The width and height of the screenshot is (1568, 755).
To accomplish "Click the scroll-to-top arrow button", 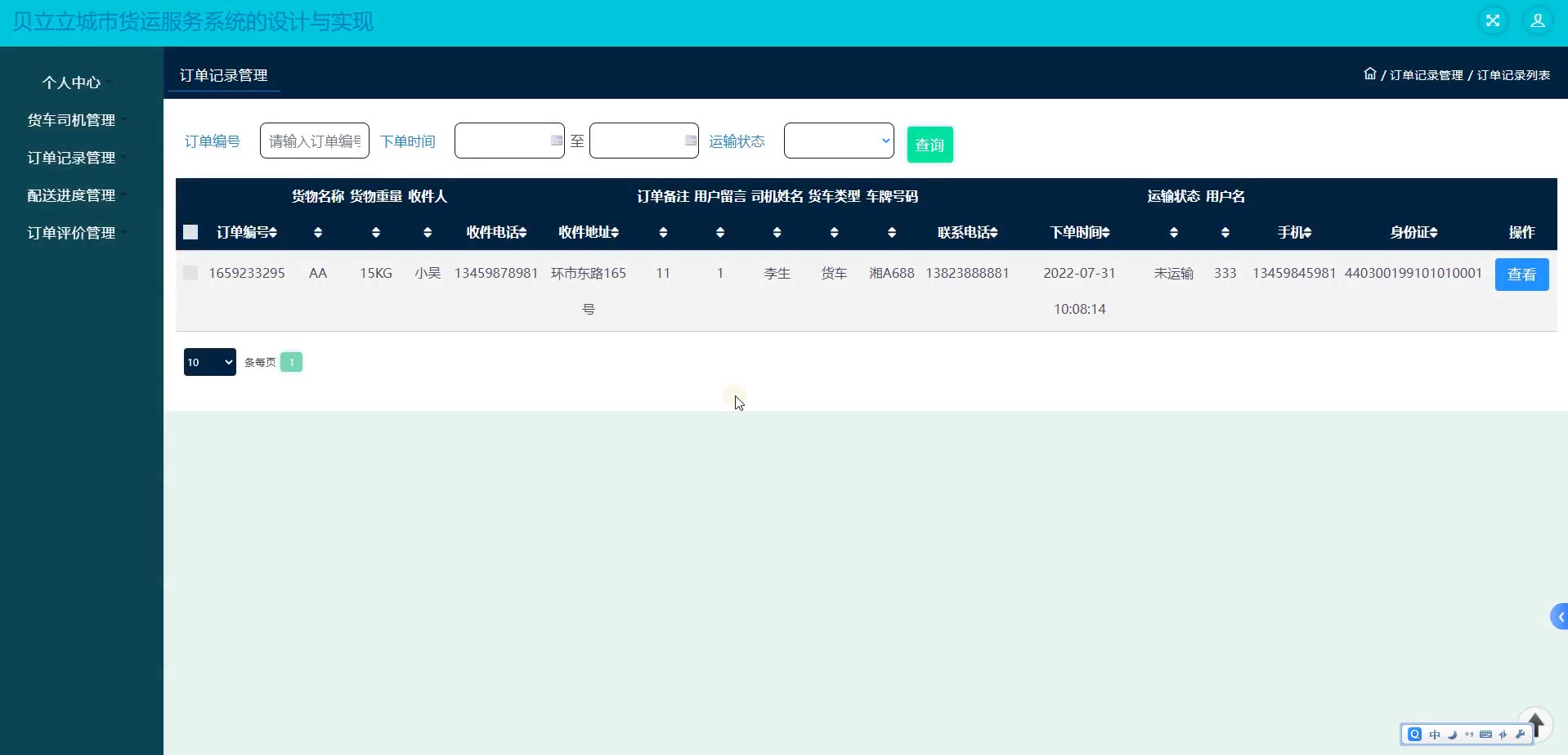I will 1535,724.
